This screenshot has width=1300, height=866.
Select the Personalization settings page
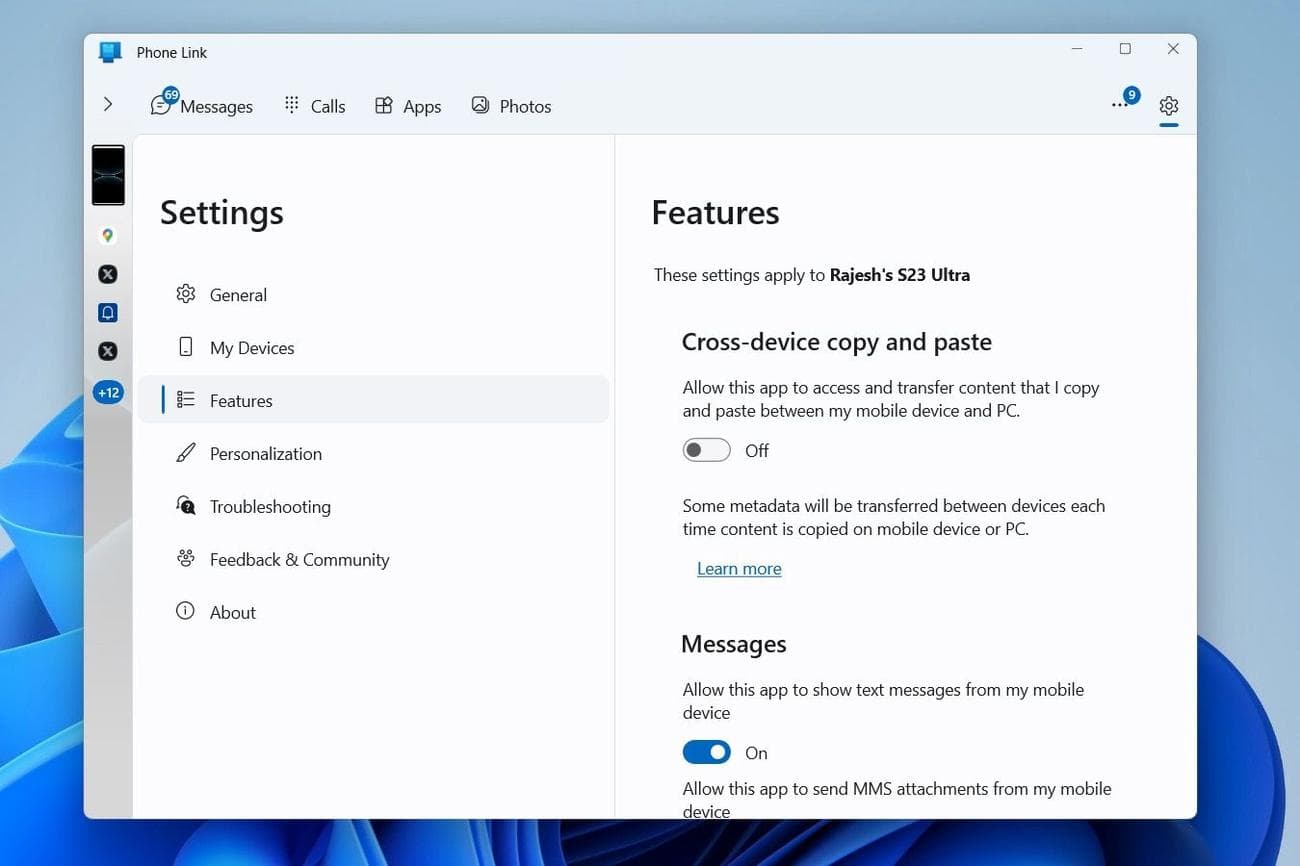265,454
